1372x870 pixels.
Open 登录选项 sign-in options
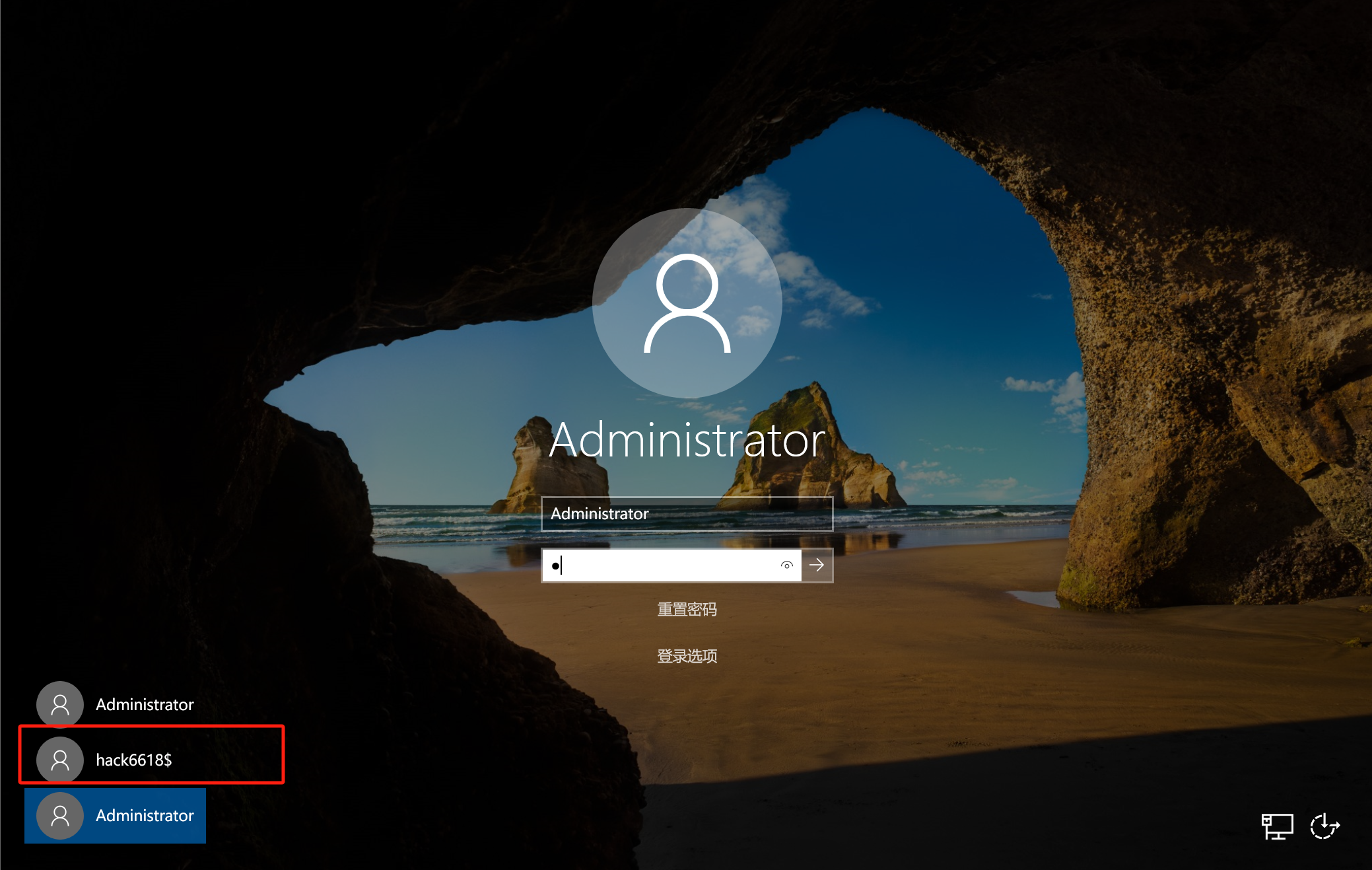[x=687, y=656]
